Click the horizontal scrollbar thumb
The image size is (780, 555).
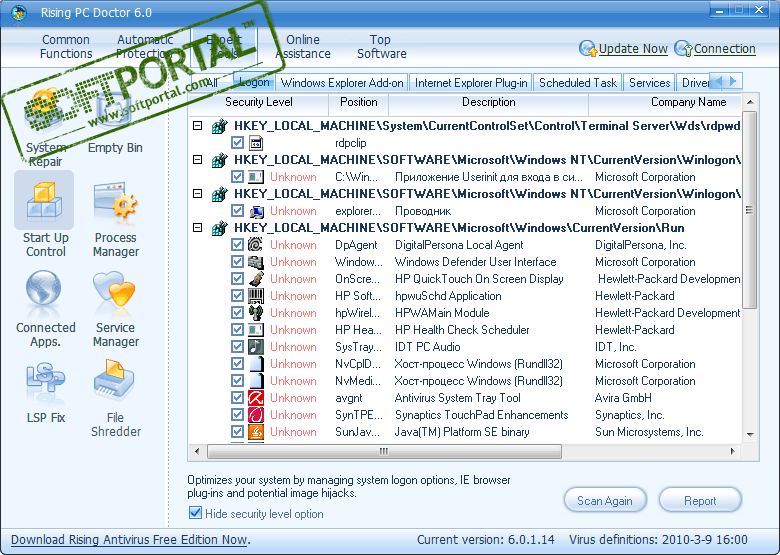pyautogui.click(x=385, y=452)
